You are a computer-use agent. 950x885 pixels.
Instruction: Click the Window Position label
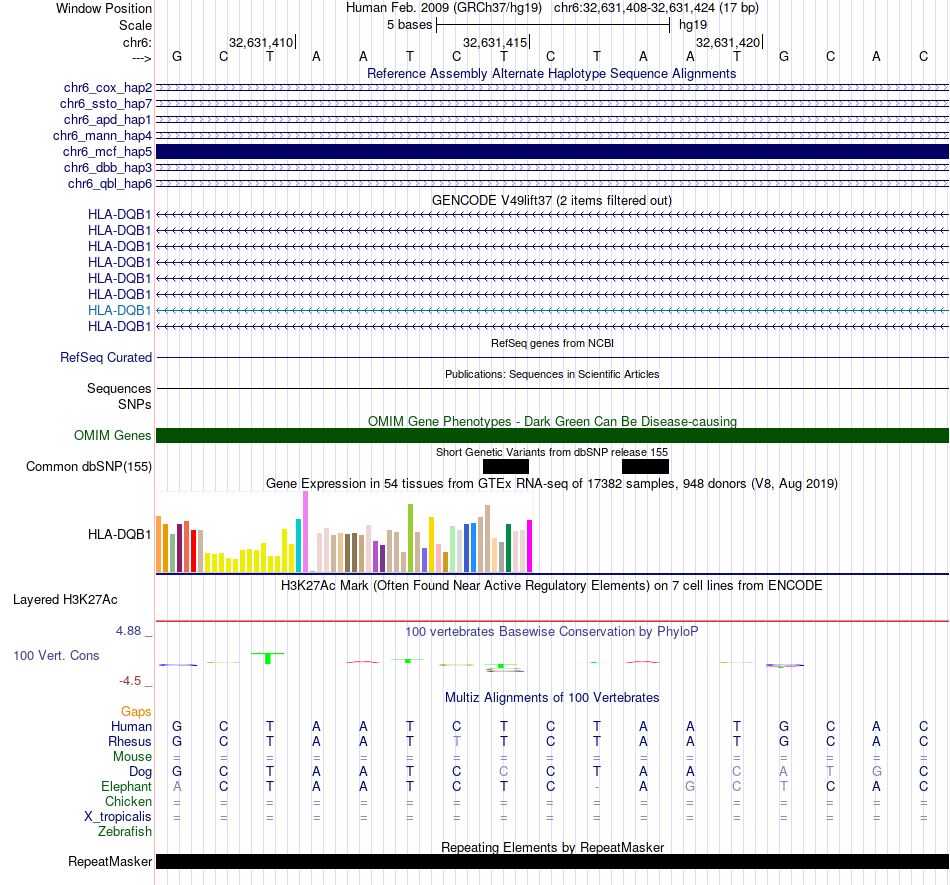(x=104, y=8)
